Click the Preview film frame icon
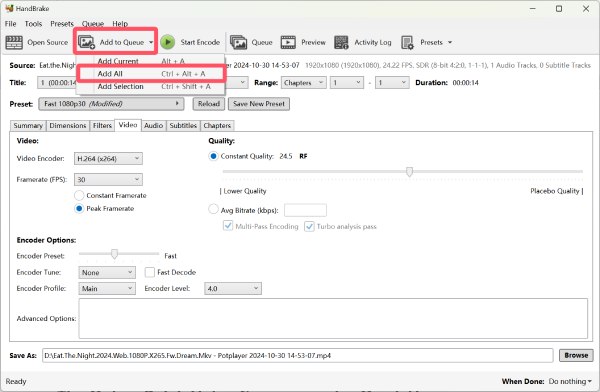 288,42
